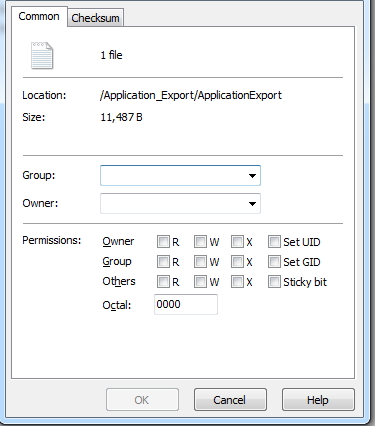375x426 pixels.
Task: Enable the Set GID checkbox
Action: [x=274, y=262]
